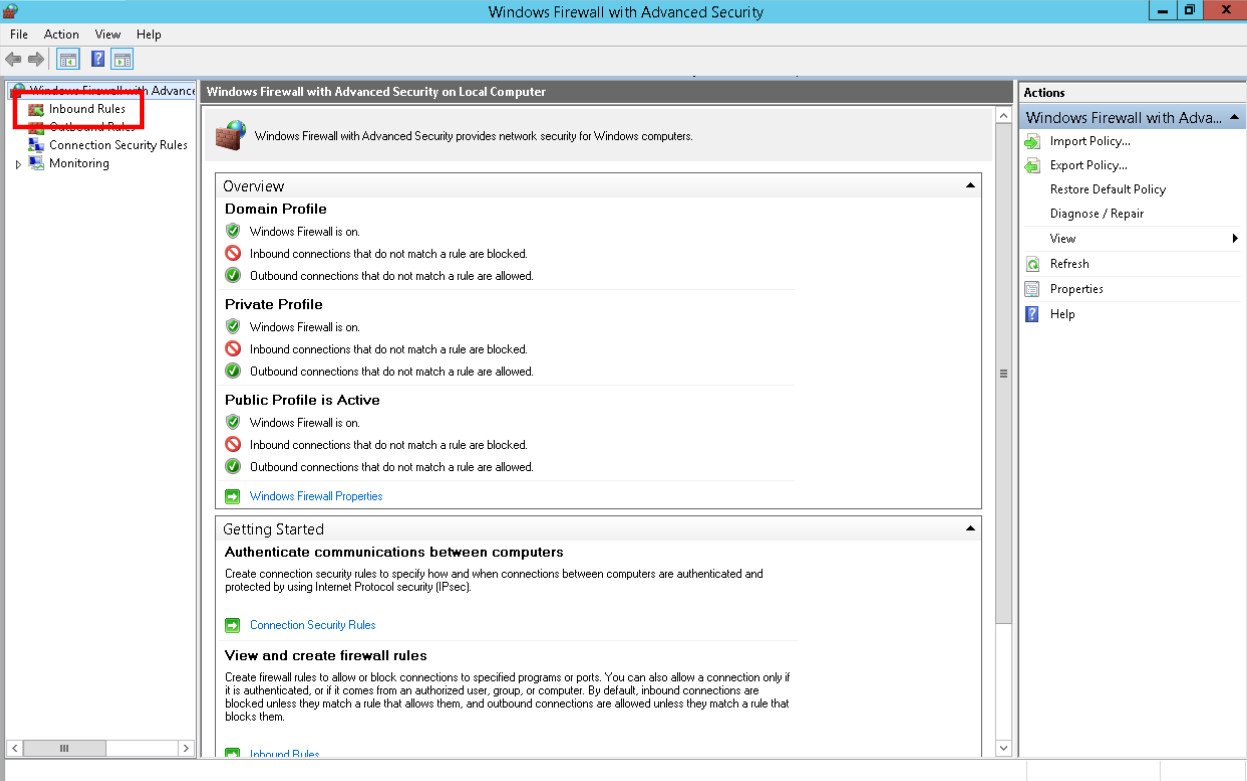Click the Connection Security Rules tree icon
The image size is (1247, 781).
(x=36, y=145)
